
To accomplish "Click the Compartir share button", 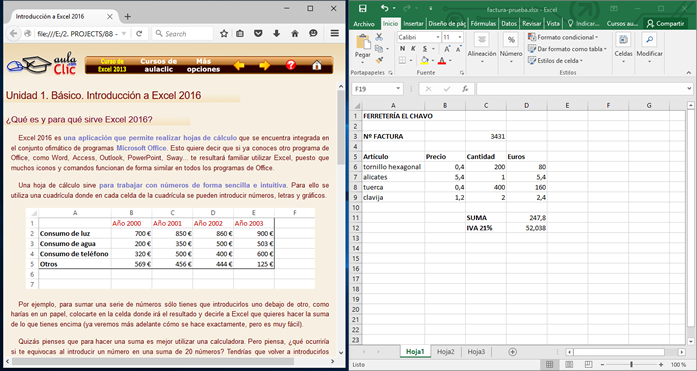I will click(665, 24).
